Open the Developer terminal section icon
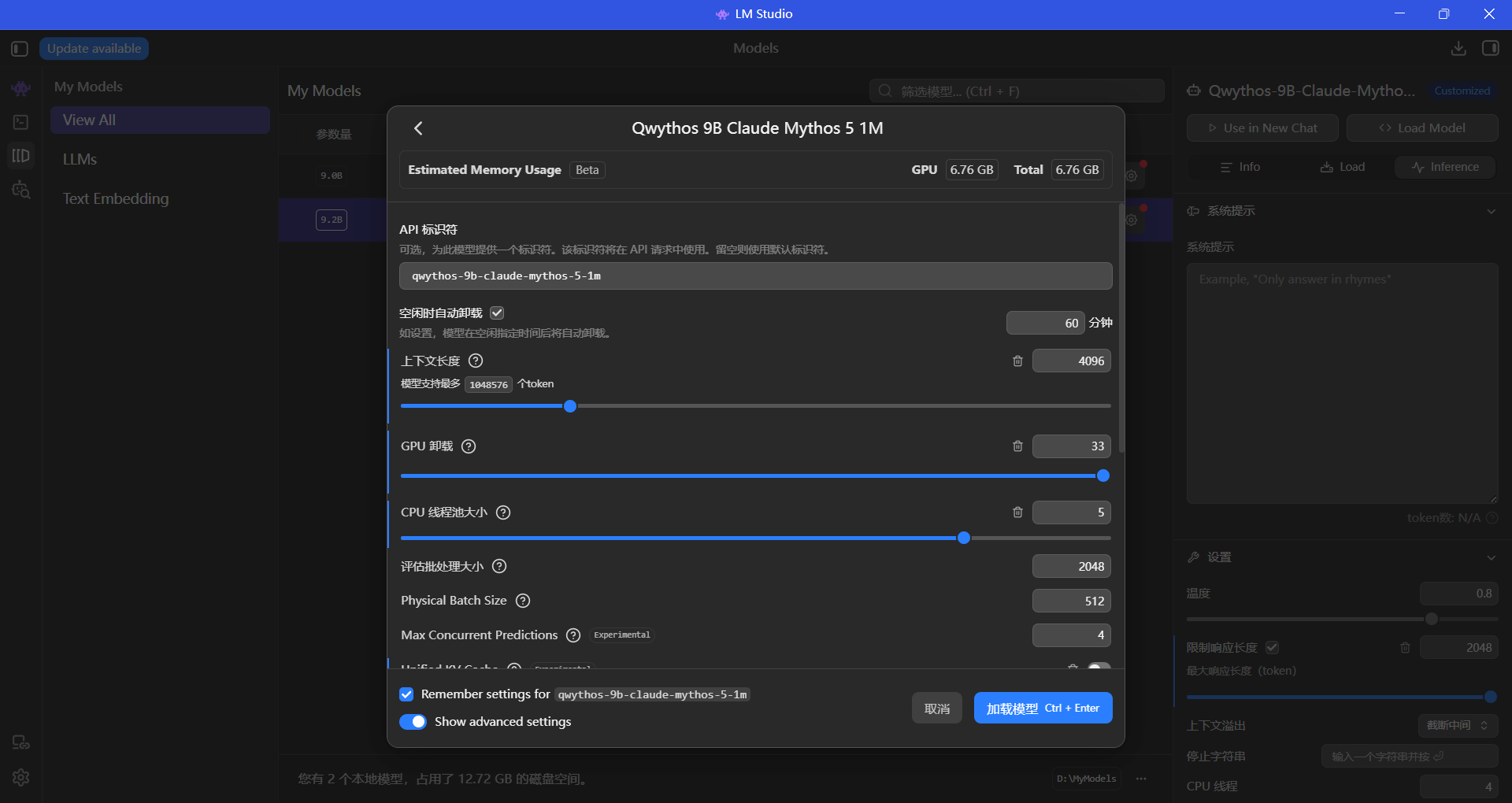 click(21, 122)
